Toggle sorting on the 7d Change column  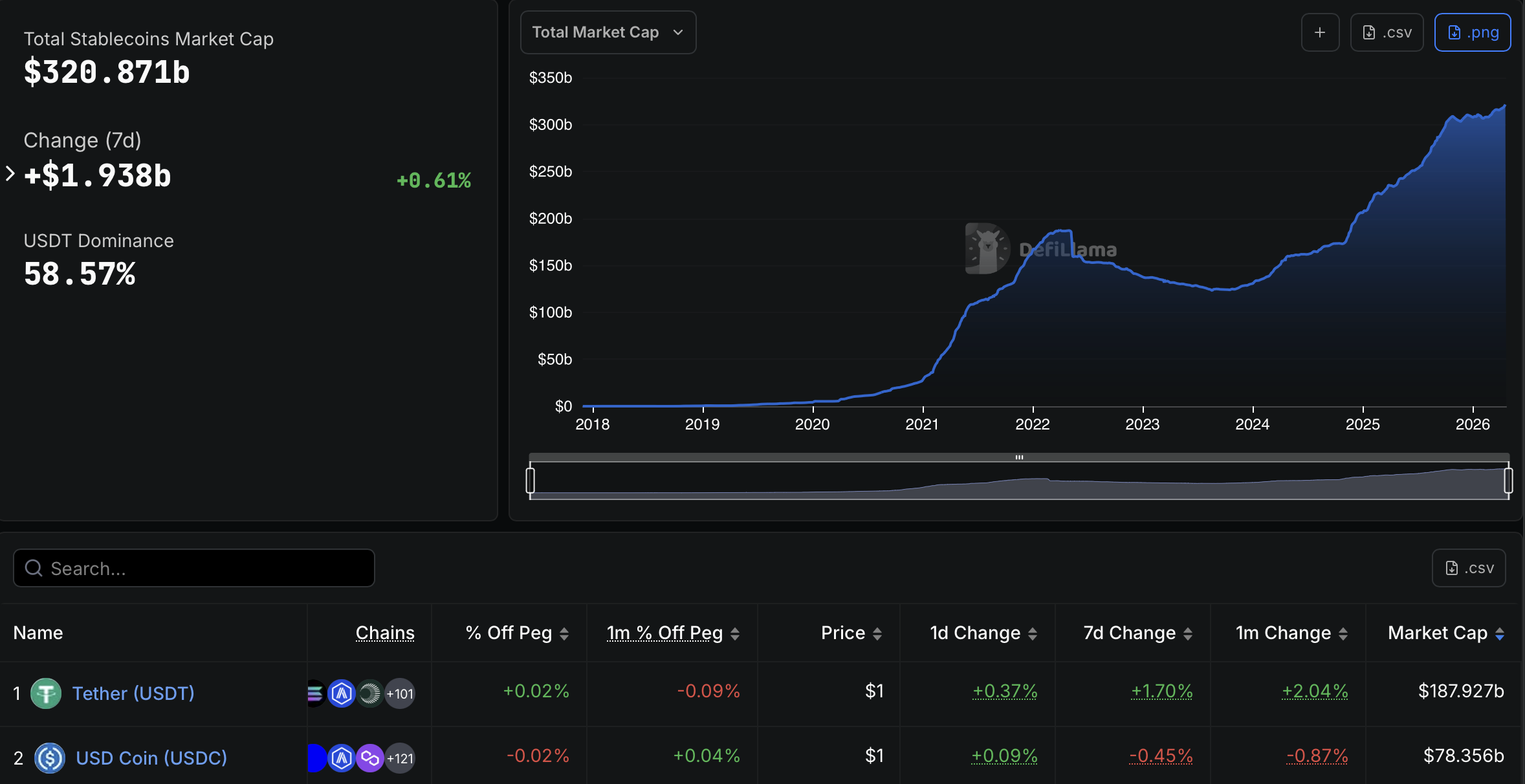click(1188, 633)
